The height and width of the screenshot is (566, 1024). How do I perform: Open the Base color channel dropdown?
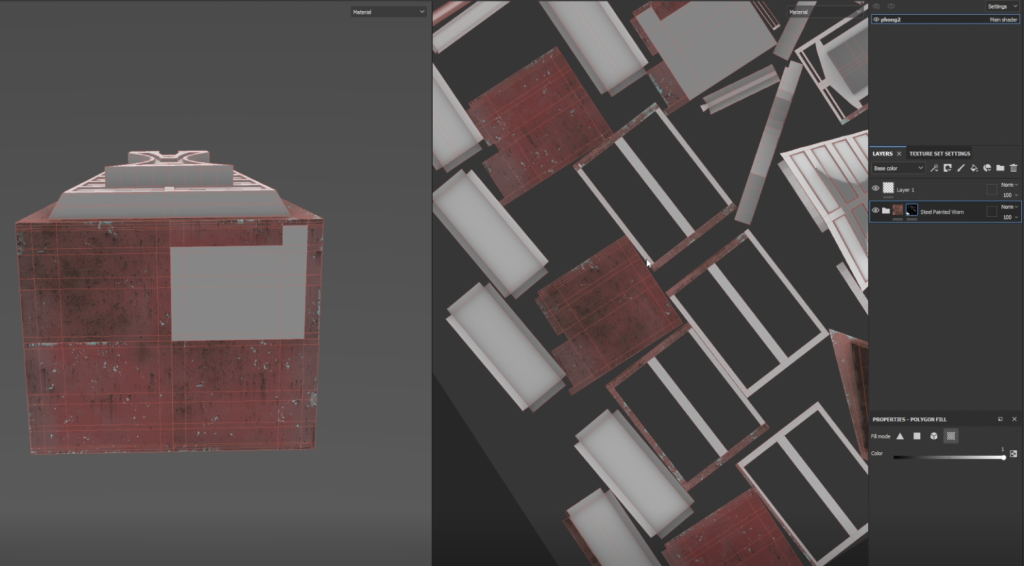coord(898,168)
